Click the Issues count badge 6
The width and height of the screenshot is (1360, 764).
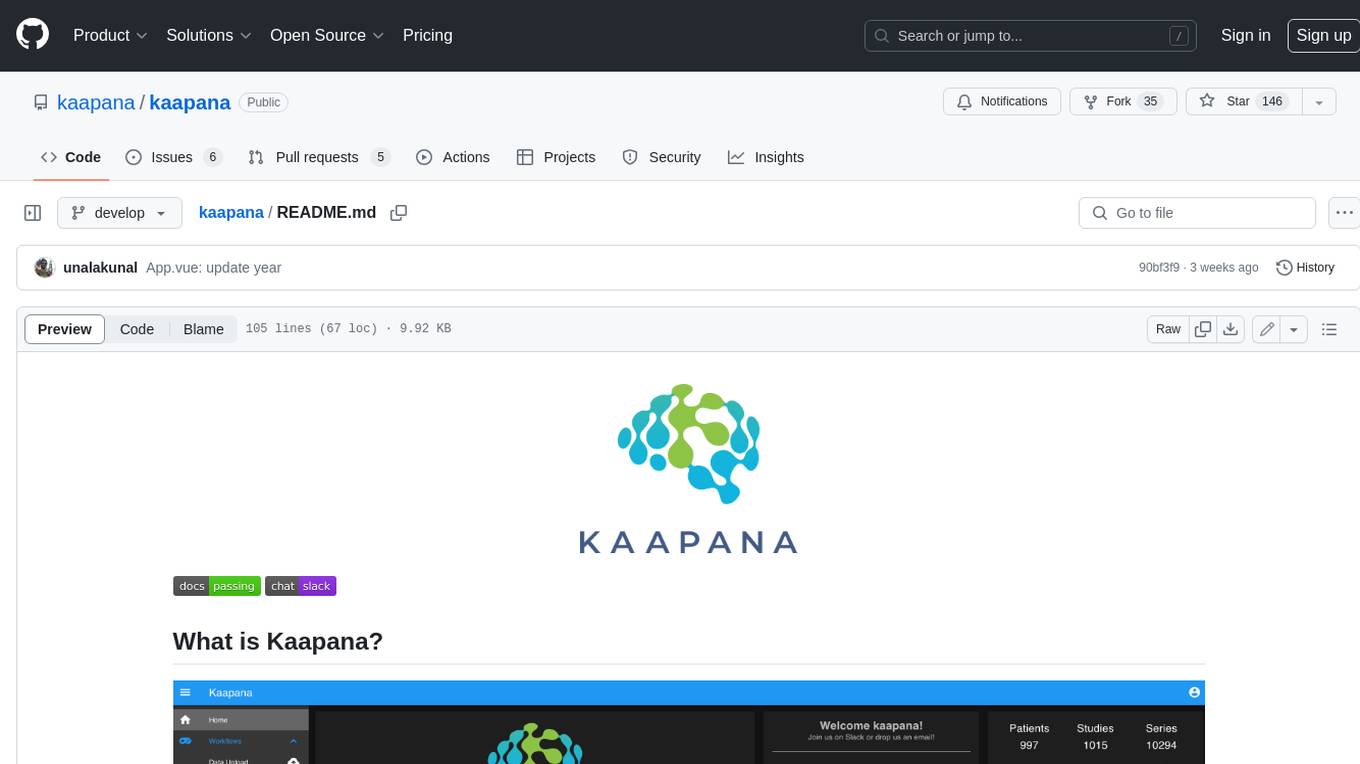pos(212,157)
